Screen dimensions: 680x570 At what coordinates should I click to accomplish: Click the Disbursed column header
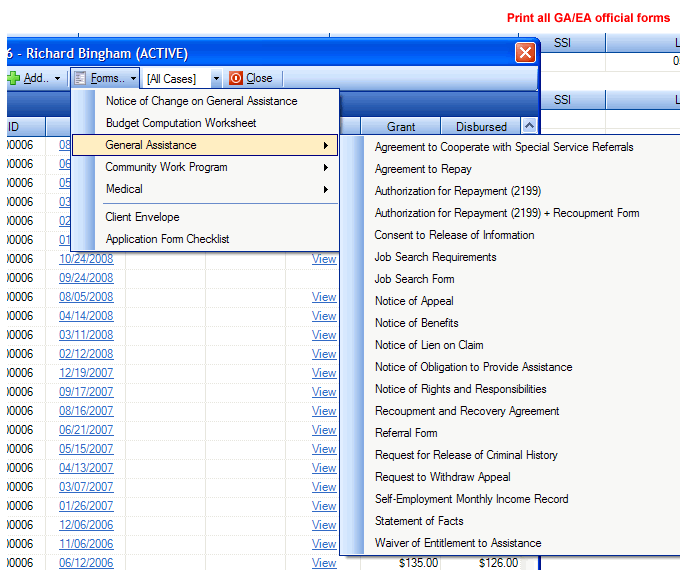(481, 127)
